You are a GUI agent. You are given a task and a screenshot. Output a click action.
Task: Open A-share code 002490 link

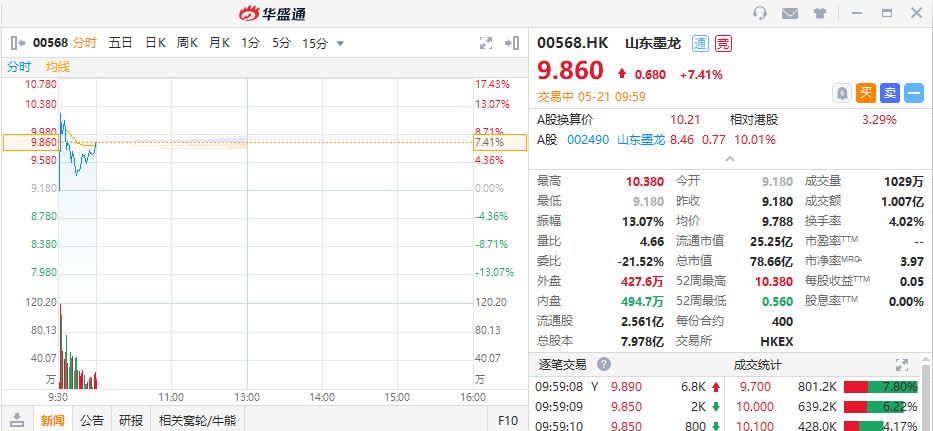[588, 140]
